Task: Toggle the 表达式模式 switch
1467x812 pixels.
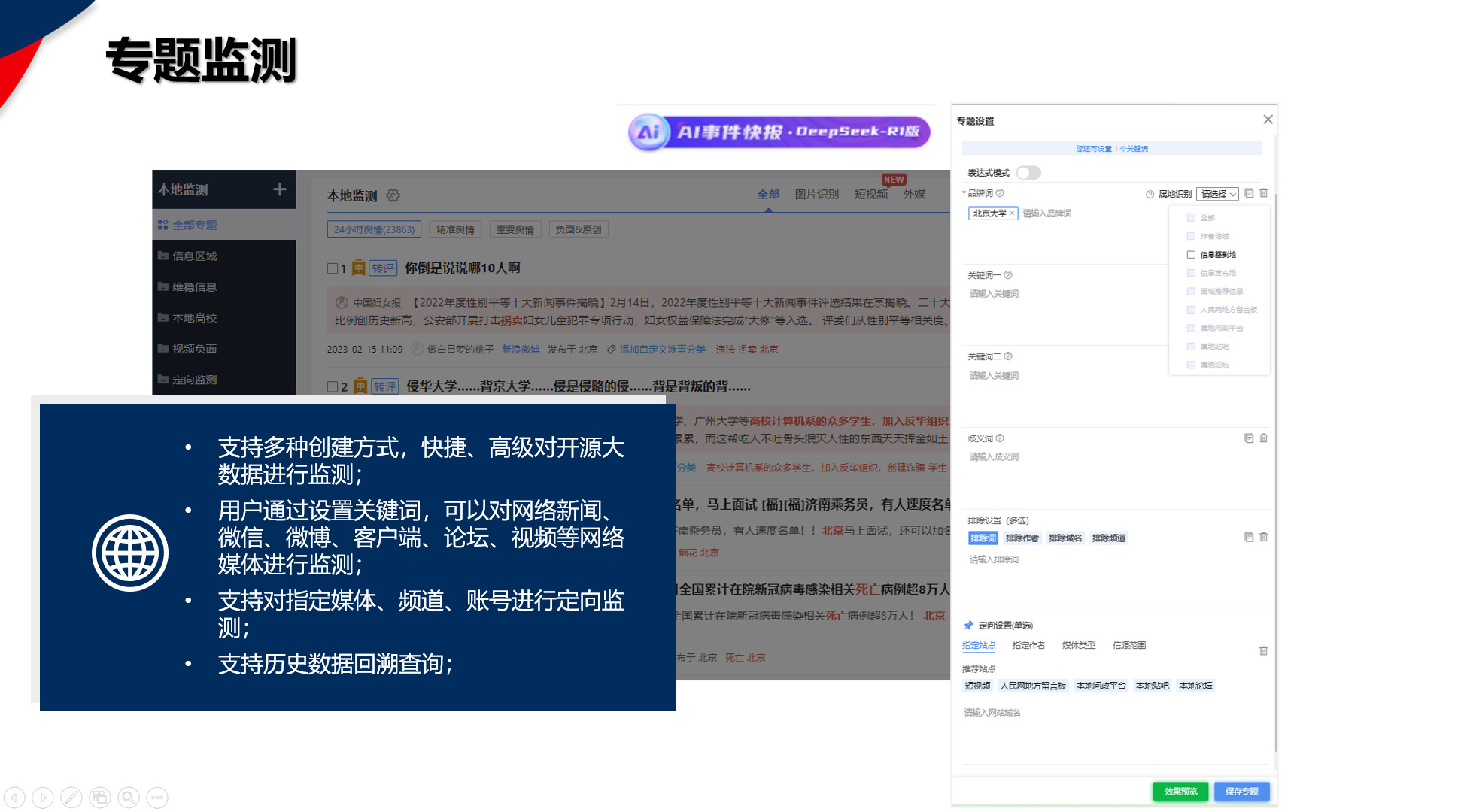Action: point(1028,173)
